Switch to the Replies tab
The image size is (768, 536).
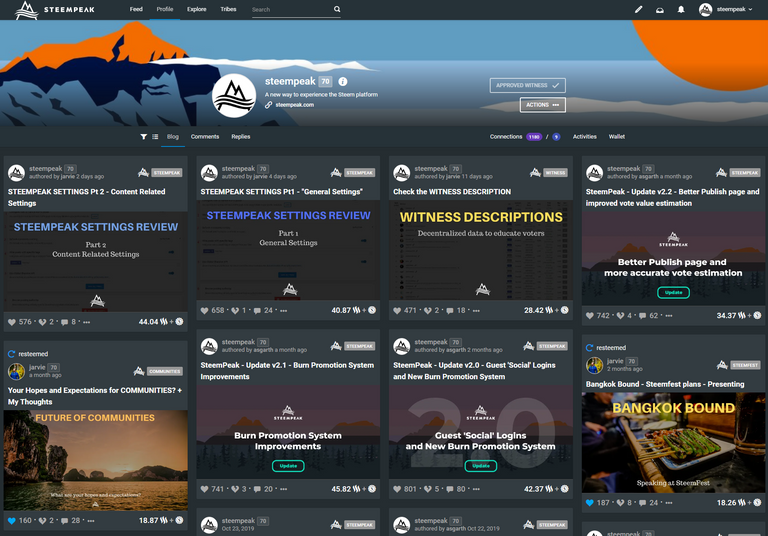240,137
